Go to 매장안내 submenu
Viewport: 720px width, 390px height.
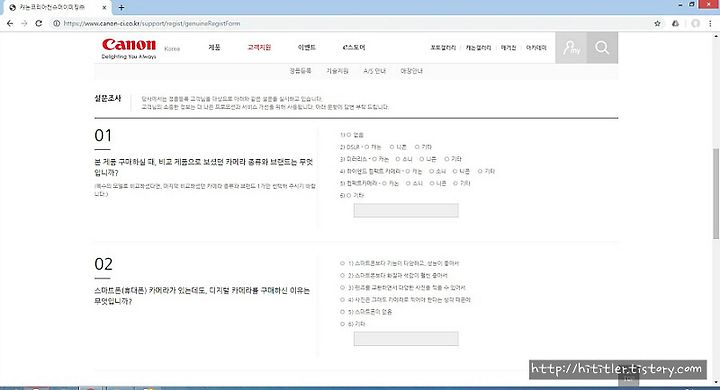411,71
